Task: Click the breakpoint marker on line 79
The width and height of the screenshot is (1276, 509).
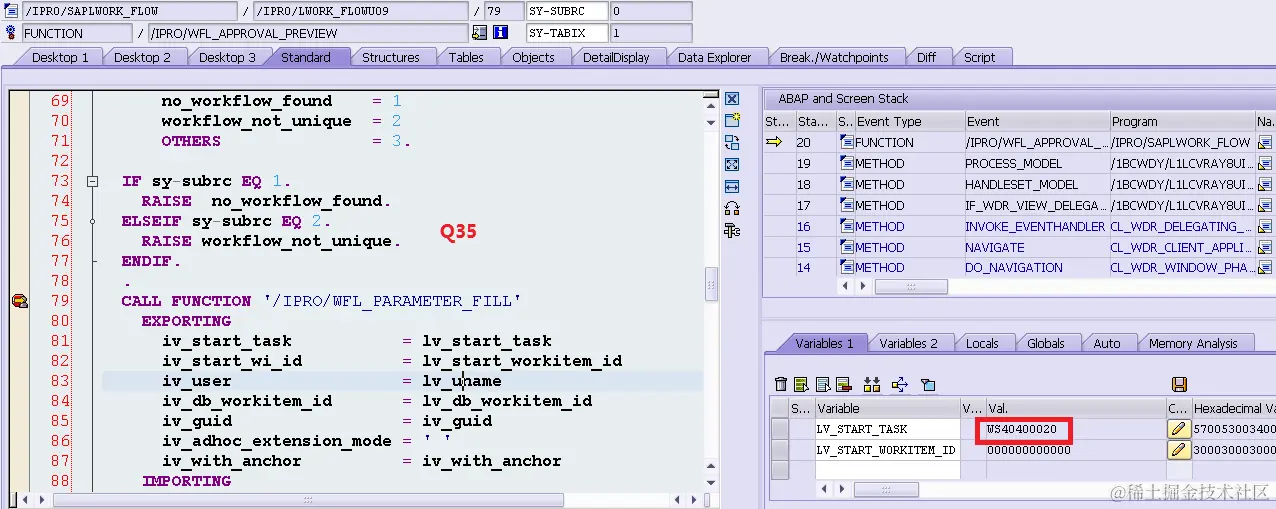Action: 19,301
